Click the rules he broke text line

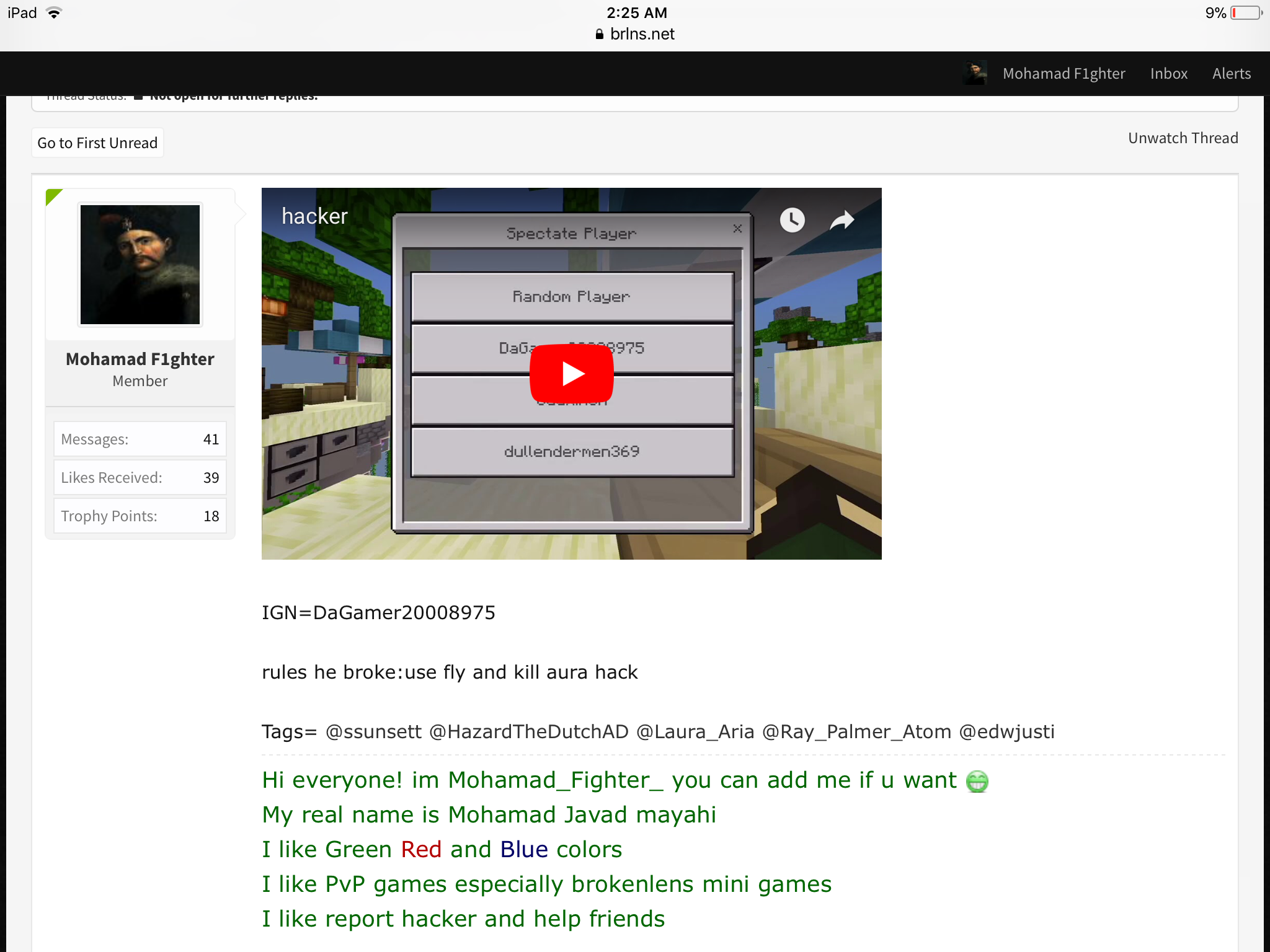pos(450,672)
